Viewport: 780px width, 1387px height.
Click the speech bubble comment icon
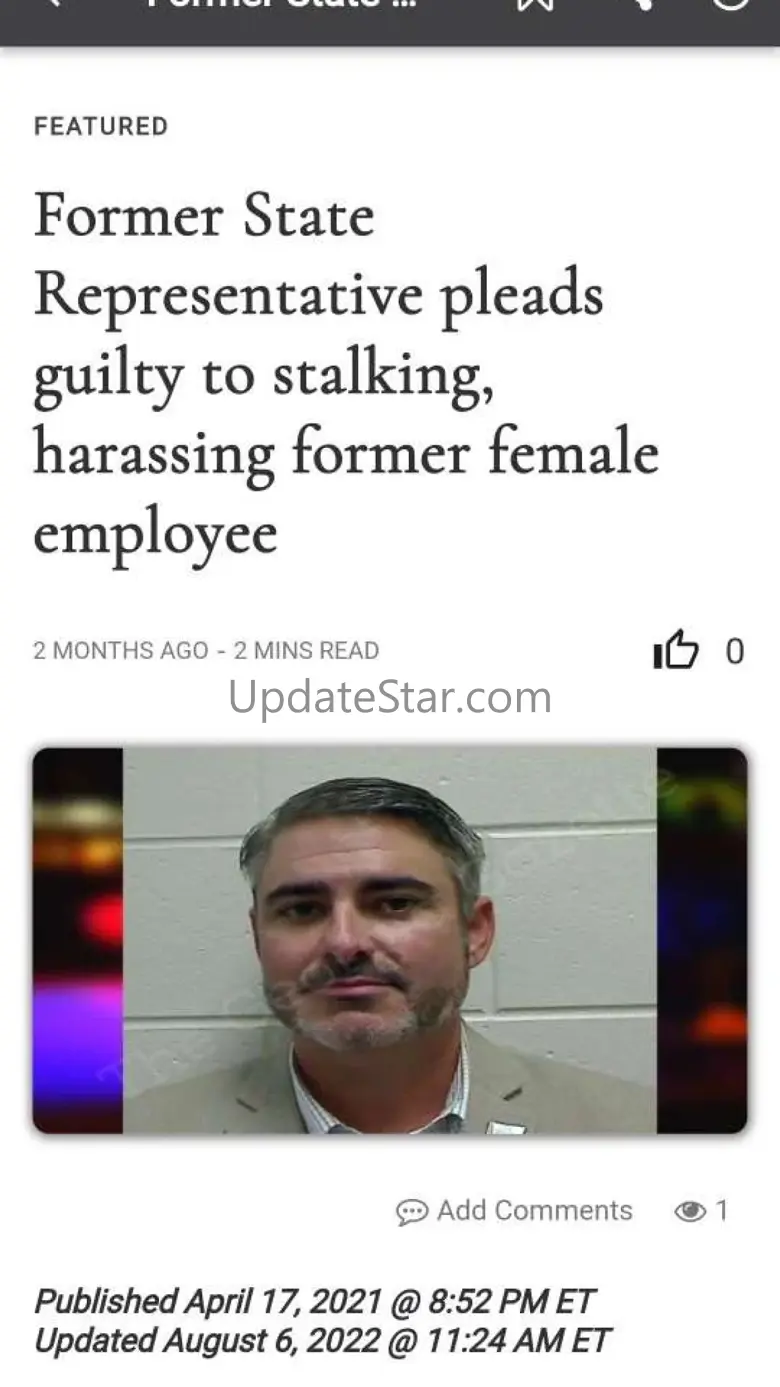click(x=412, y=1212)
